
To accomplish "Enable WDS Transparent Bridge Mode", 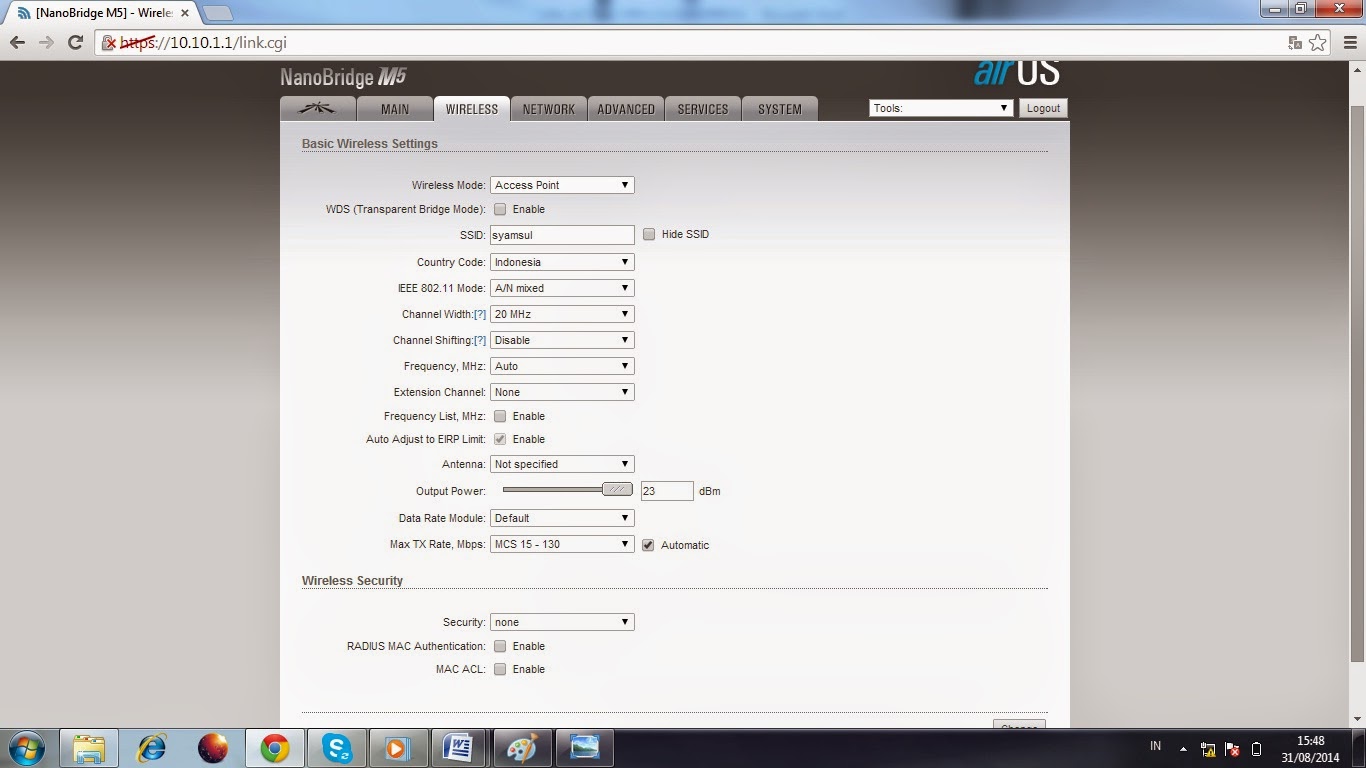I will tap(500, 209).
